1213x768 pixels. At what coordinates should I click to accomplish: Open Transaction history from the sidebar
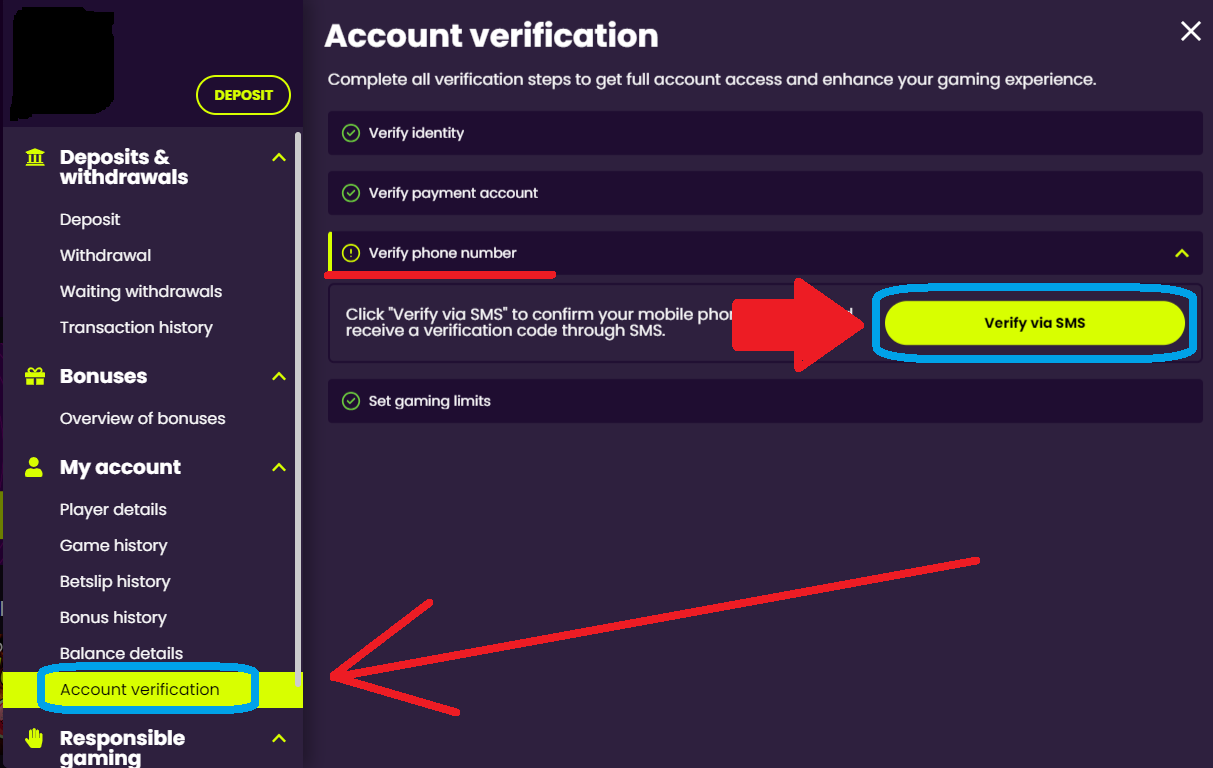[x=136, y=327]
